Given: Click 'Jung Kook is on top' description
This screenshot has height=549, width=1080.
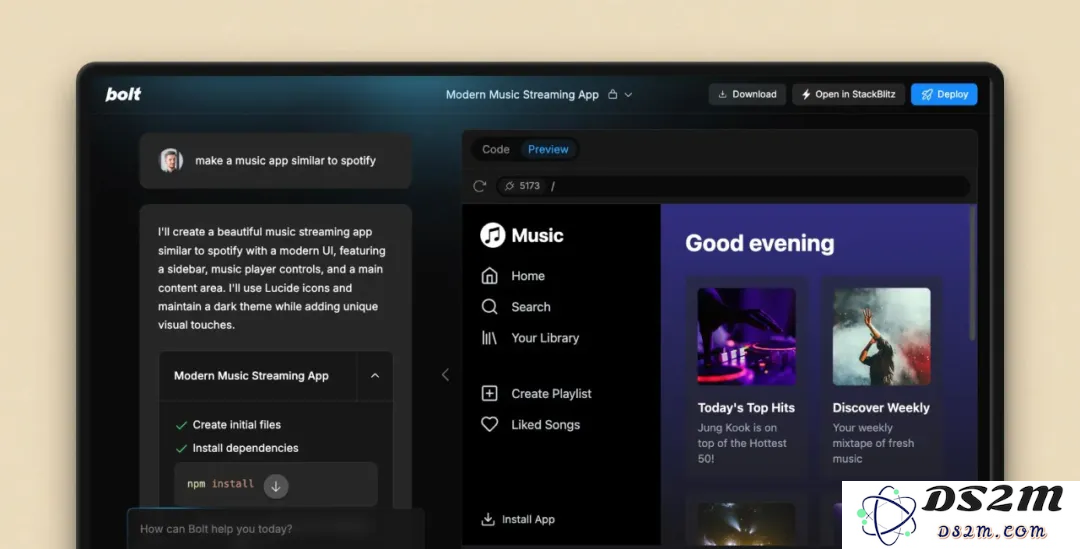Looking at the screenshot, I should [742, 443].
